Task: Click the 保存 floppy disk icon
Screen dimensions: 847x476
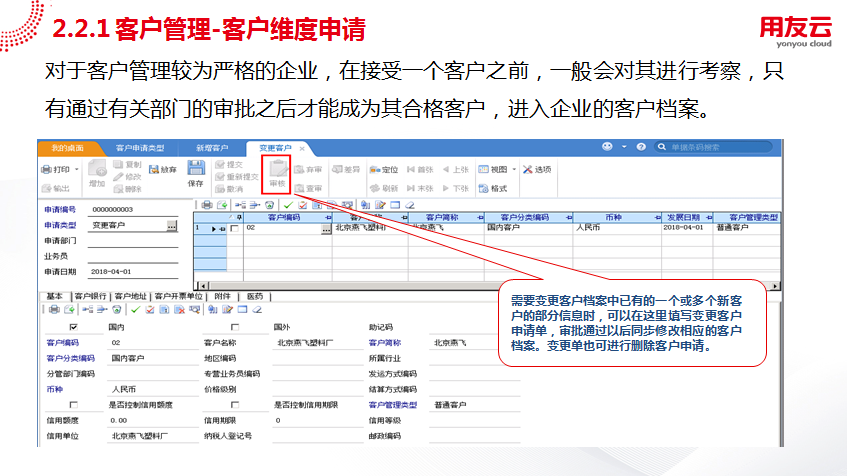Action: 196,167
